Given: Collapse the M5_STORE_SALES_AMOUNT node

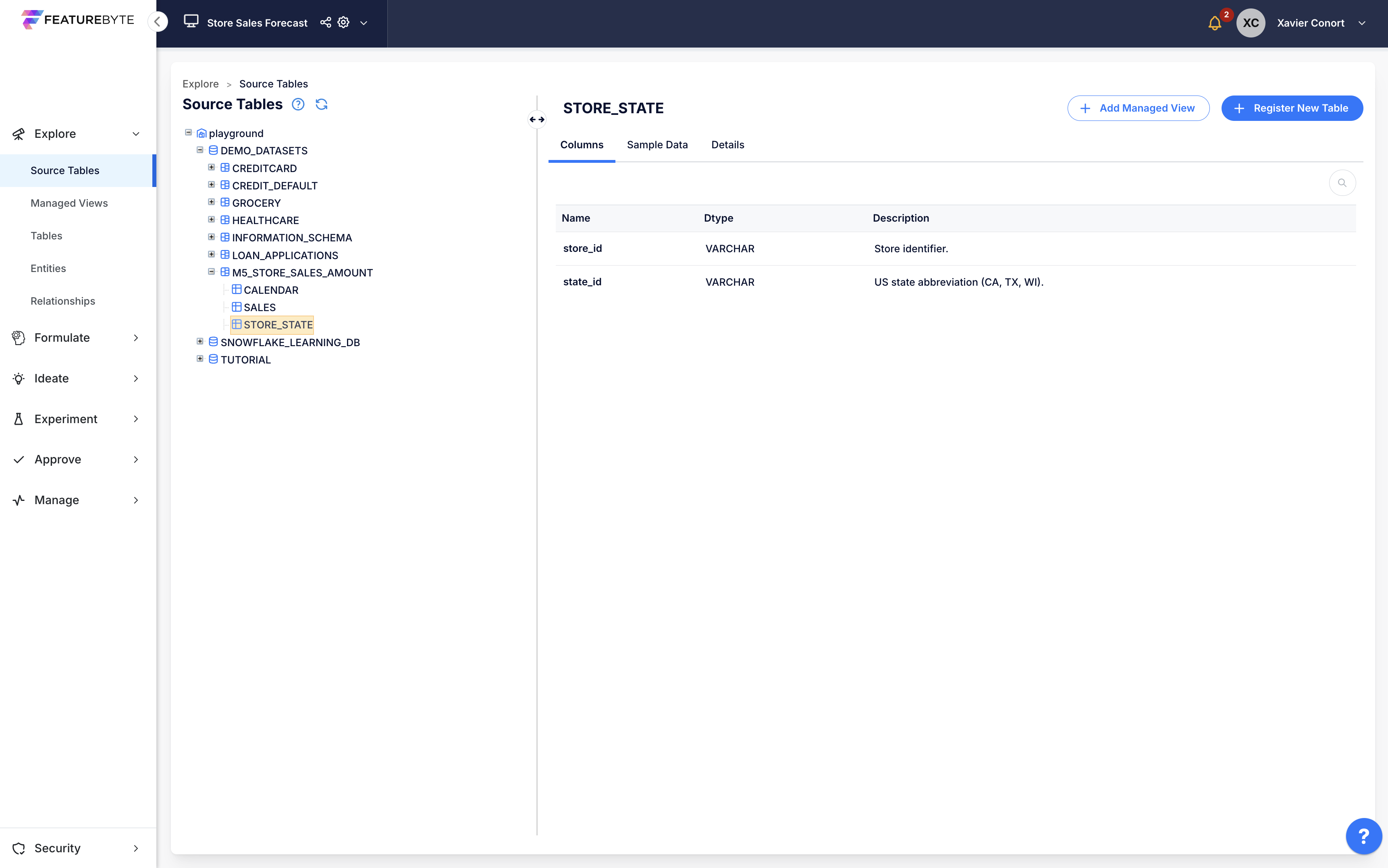Looking at the screenshot, I should point(211,272).
